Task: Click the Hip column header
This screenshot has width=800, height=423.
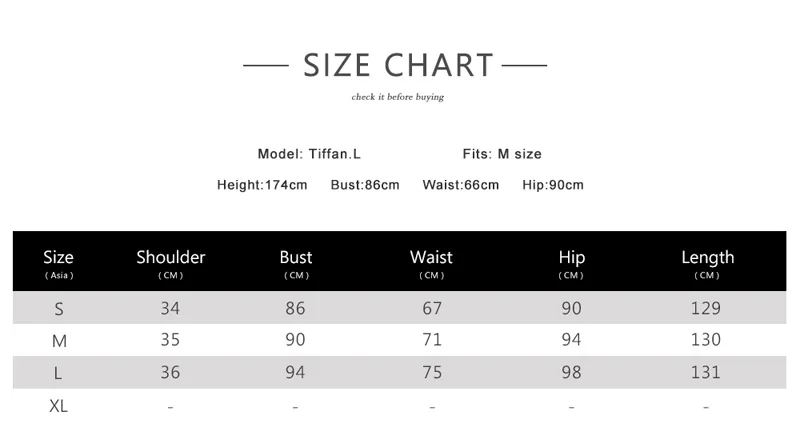Action: click(571, 262)
